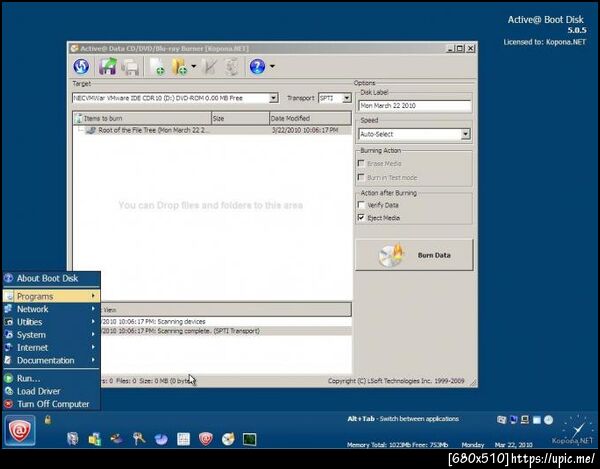Launch the green console terminal icon
Viewport: 600px width, 469px height.
249,439
